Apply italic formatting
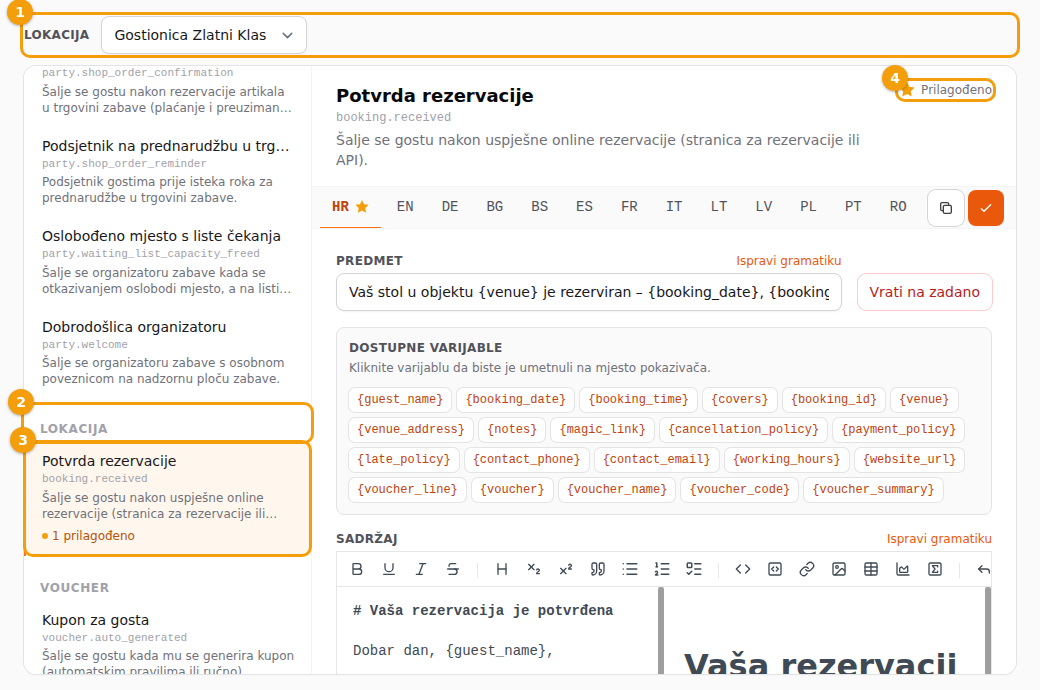1040x690 pixels. coord(421,569)
